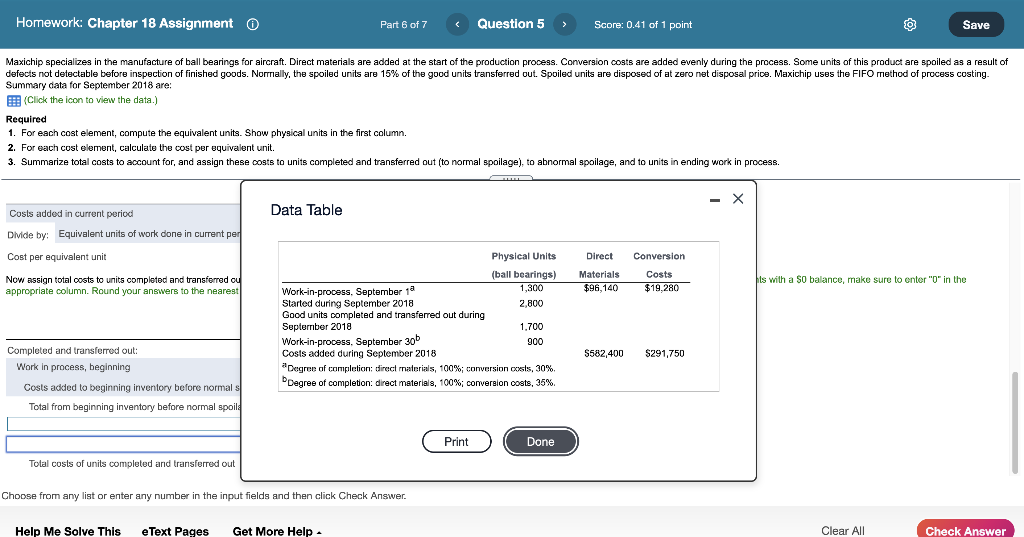Click the 1,300 physical units cell
Image resolution: width=1024 pixels, height=537 pixels.
(x=531, y=288)
